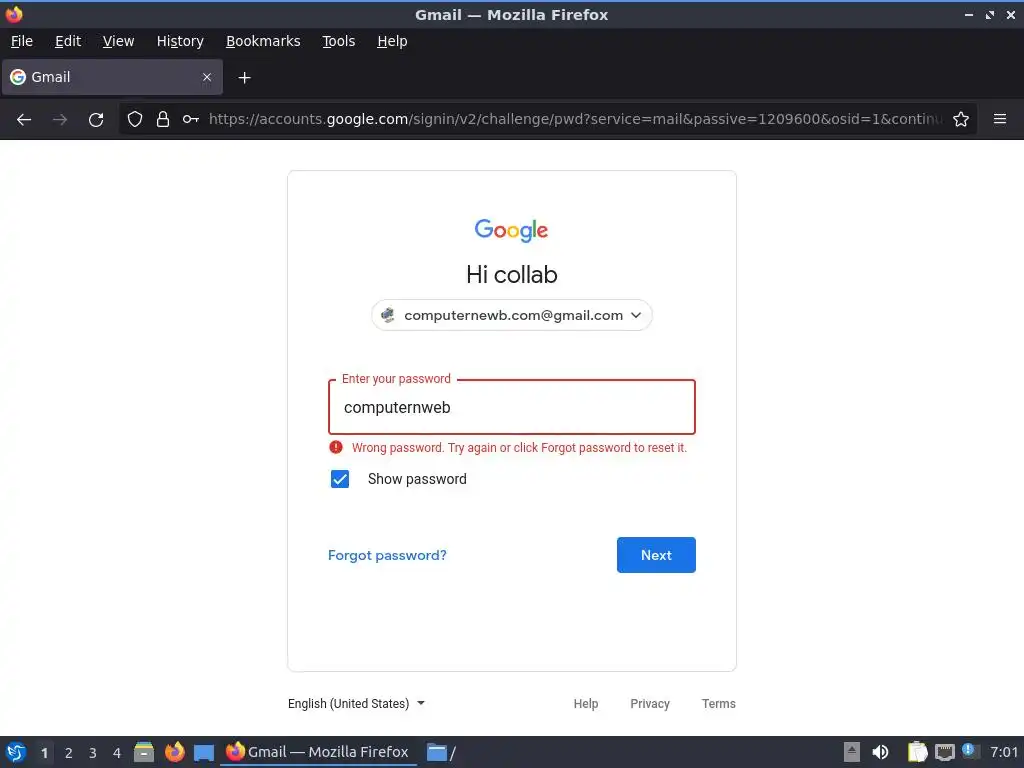Switch to workspace 3
The image size is (1024, 768).
point(93,753)
